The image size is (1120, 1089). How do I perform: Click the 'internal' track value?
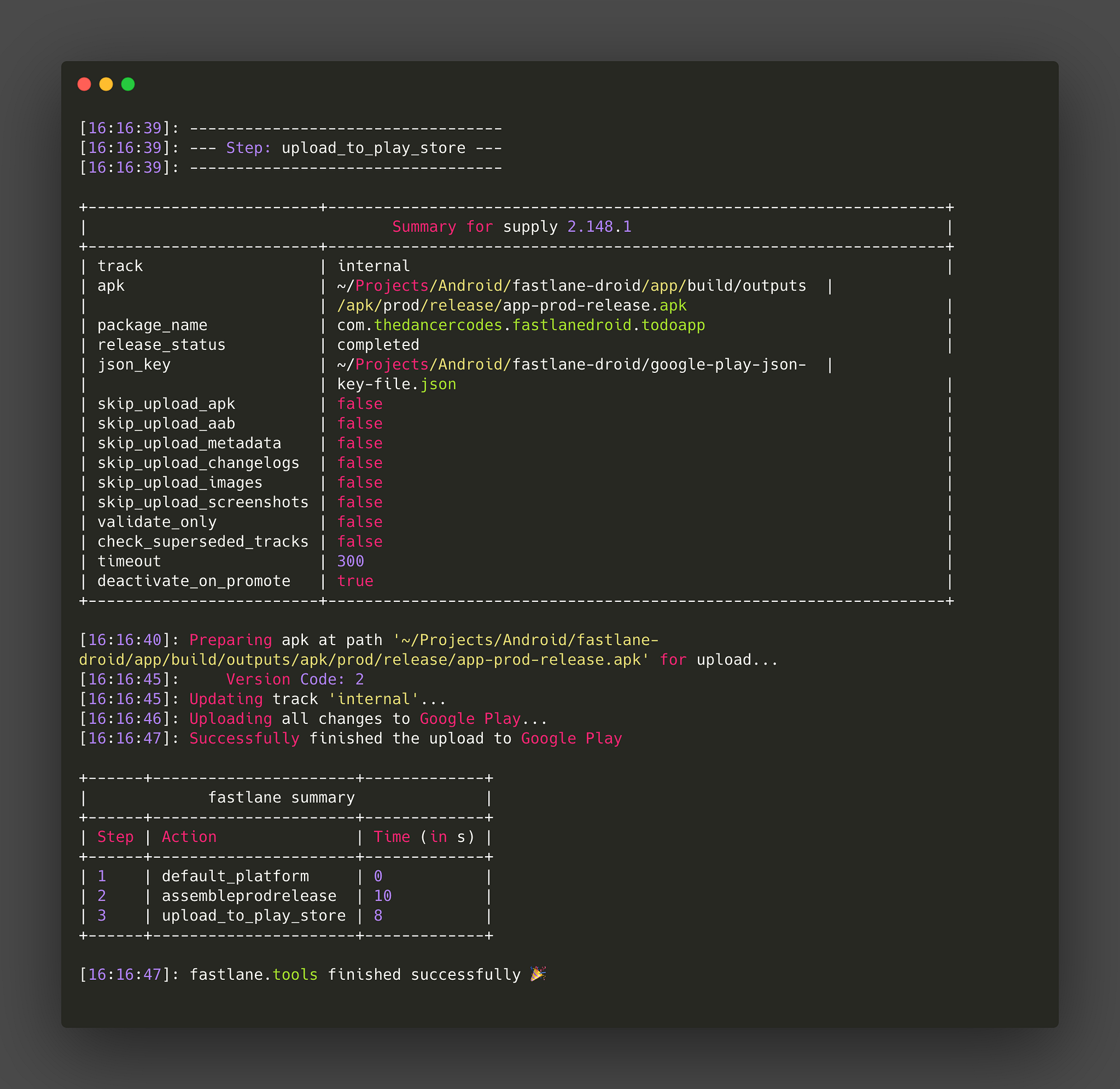[x=373, y=266]
